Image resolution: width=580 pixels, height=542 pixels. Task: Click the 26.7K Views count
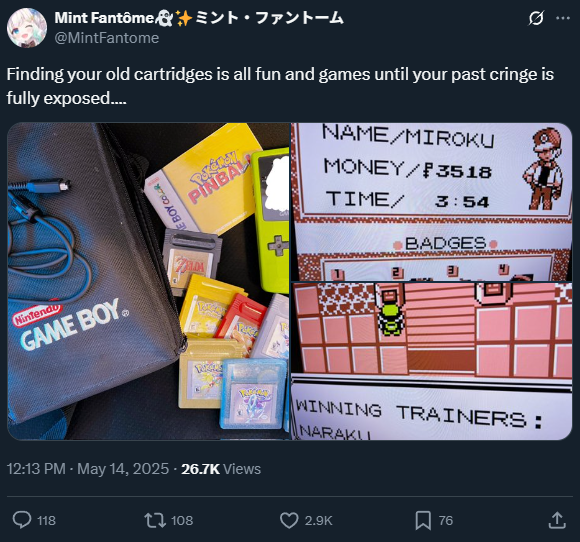(x=221, y=469)
